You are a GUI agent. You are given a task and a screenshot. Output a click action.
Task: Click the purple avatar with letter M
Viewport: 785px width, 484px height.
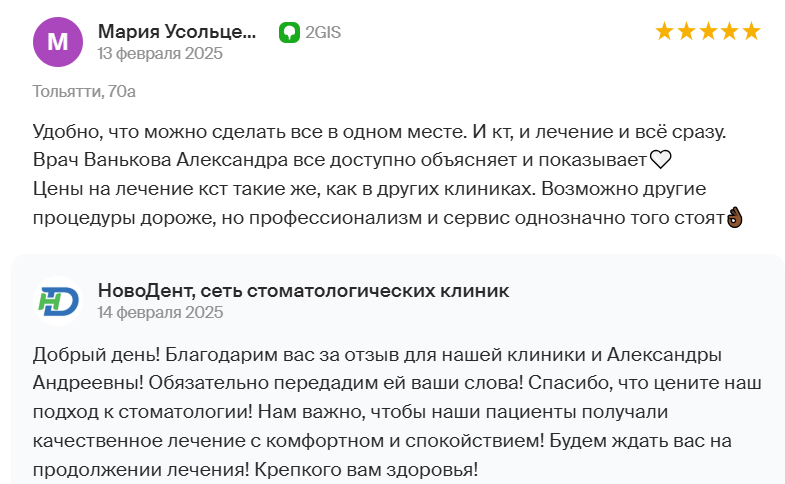58,42
